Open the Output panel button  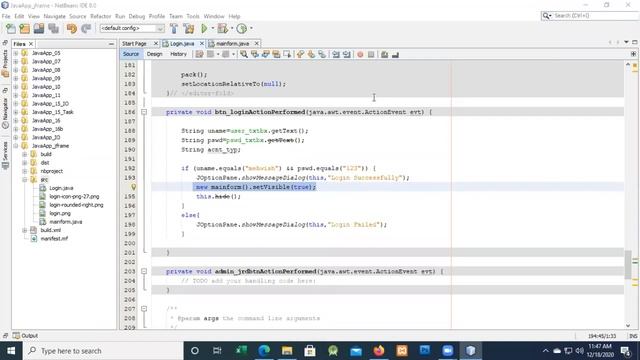25,336
